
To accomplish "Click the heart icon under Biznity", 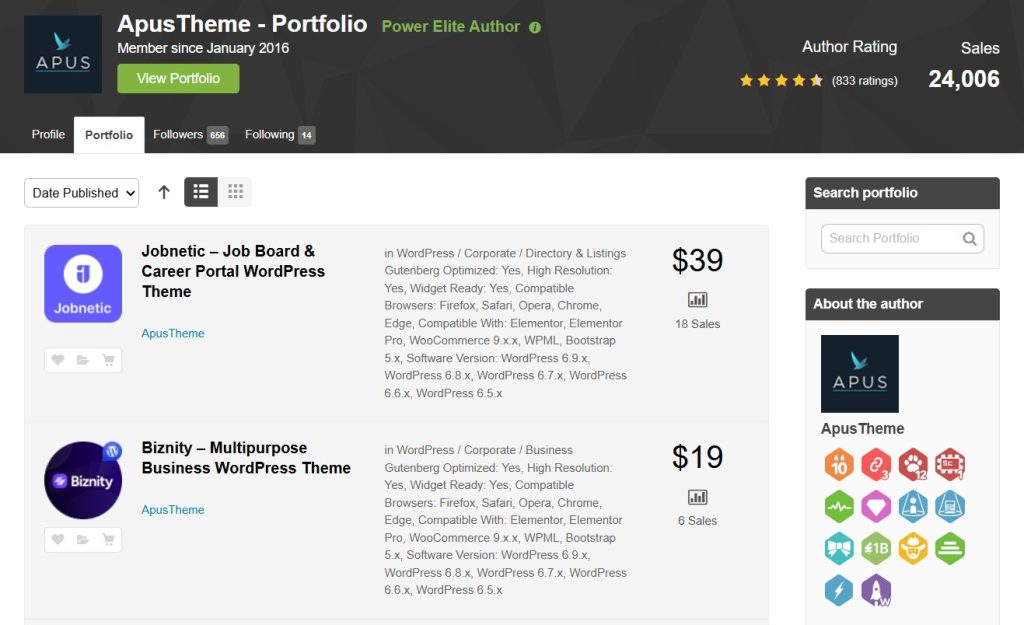I will pos(58,540).
